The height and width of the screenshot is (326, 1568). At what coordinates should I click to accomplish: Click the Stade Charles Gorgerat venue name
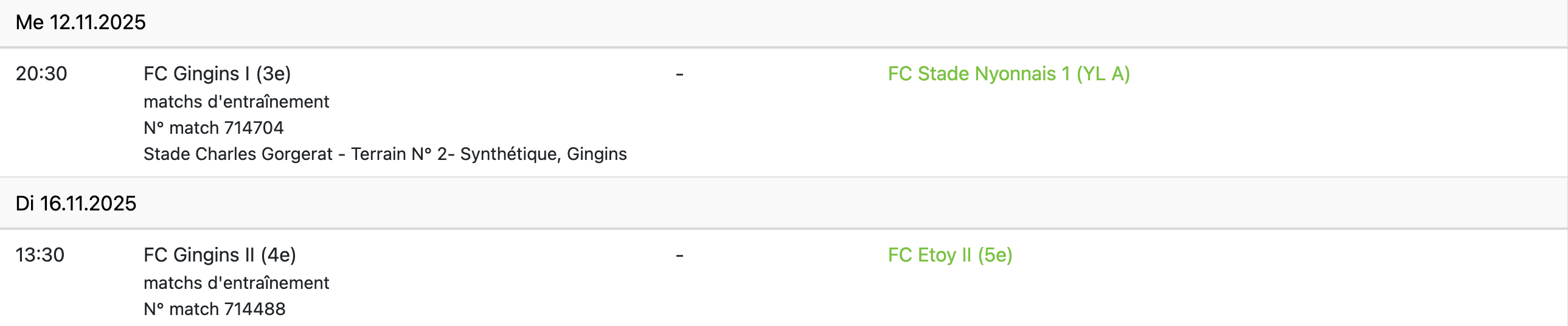pyautogui.click(x=238, y=154)
